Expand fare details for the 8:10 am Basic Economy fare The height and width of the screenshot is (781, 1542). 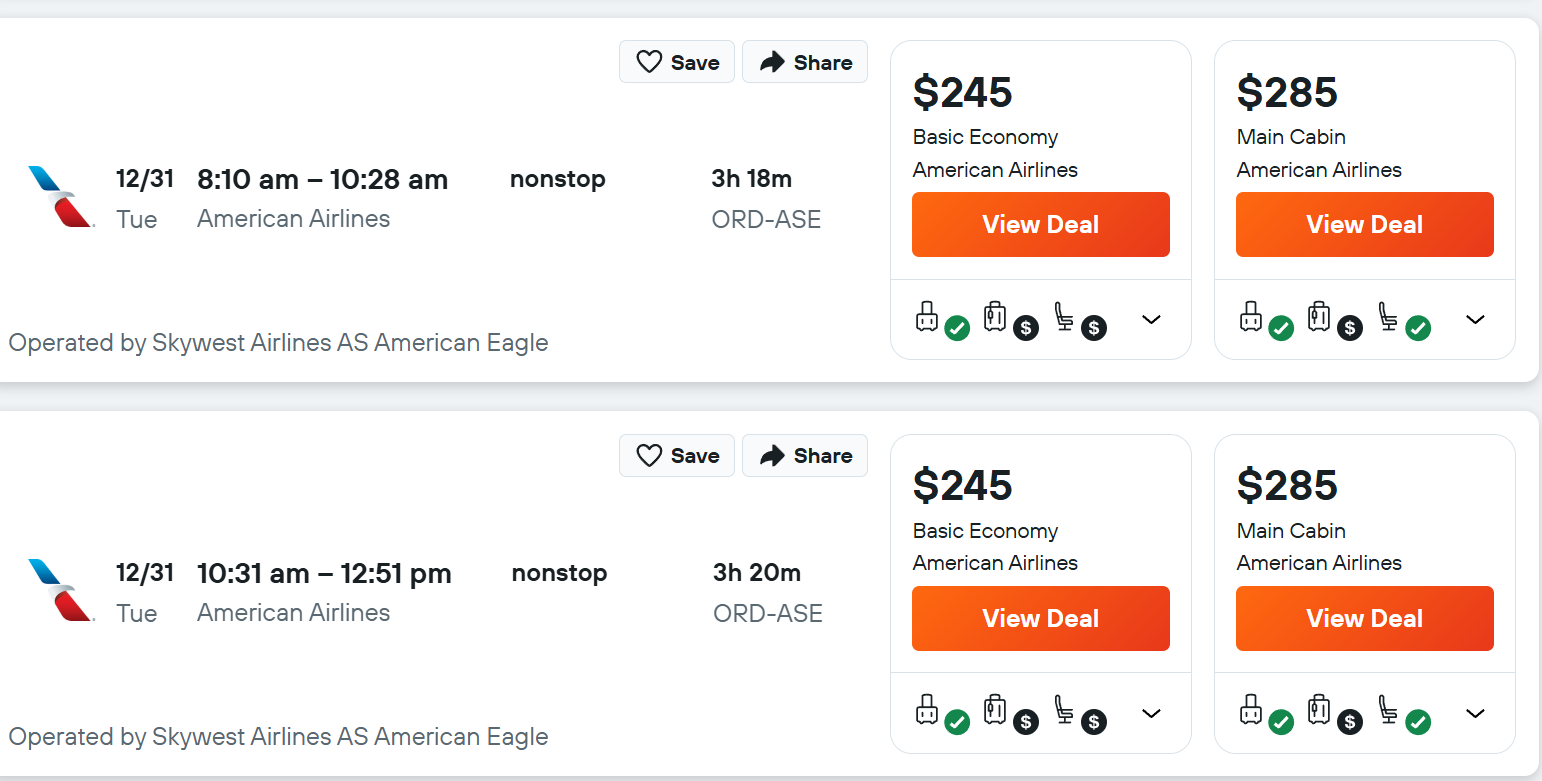[x=1151, y=320]
